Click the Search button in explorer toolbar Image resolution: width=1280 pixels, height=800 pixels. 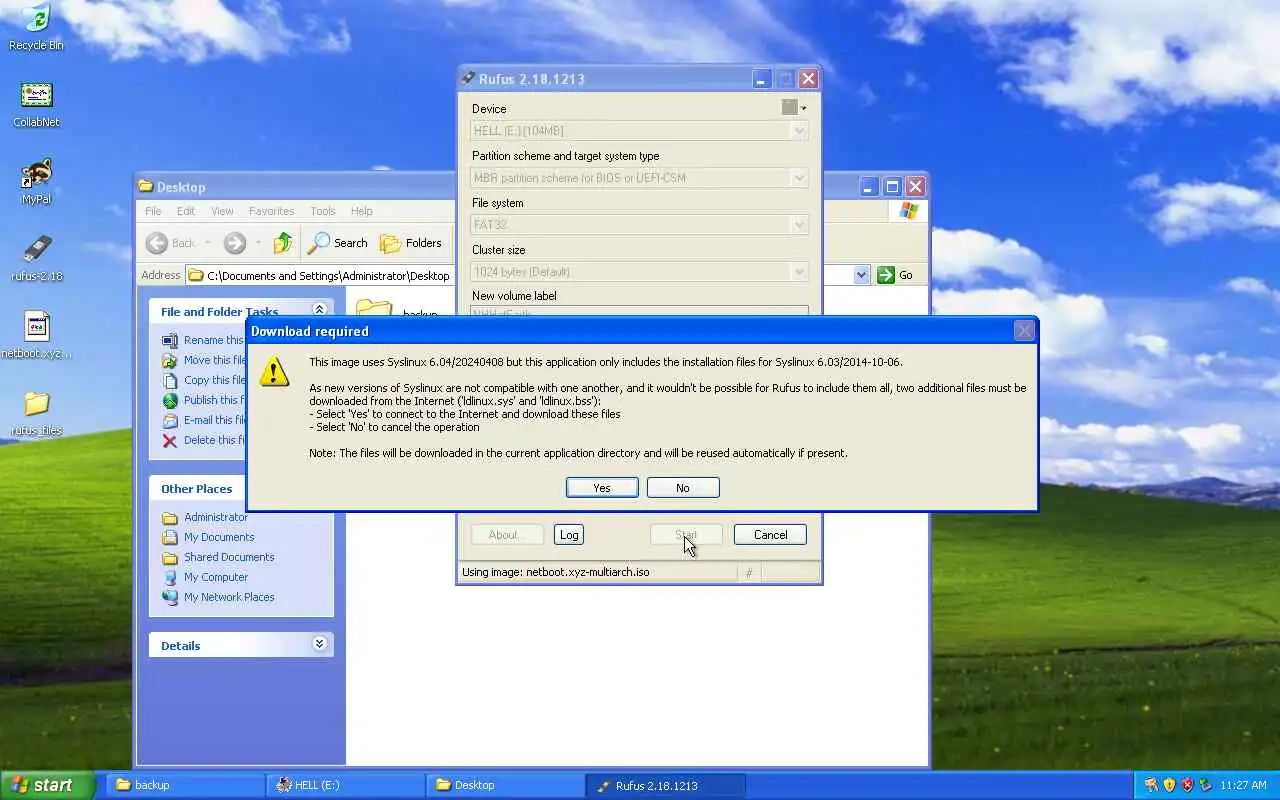(x=338, y=243)
